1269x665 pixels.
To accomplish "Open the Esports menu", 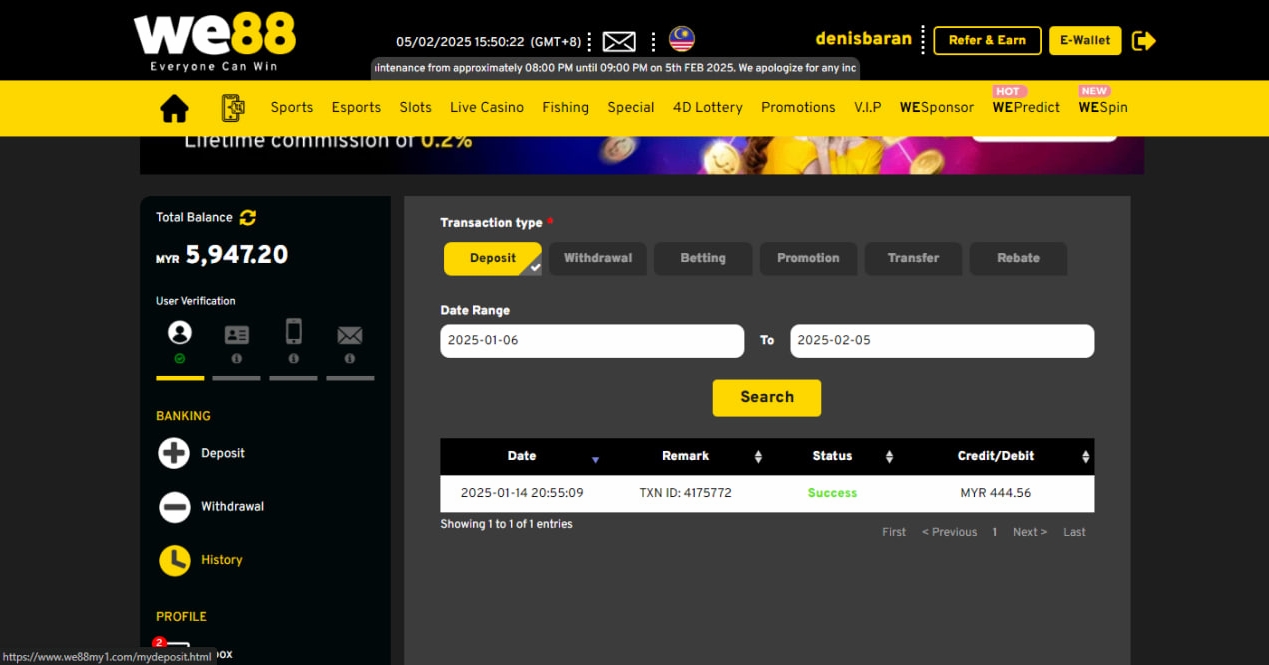I will coord(356,108).
